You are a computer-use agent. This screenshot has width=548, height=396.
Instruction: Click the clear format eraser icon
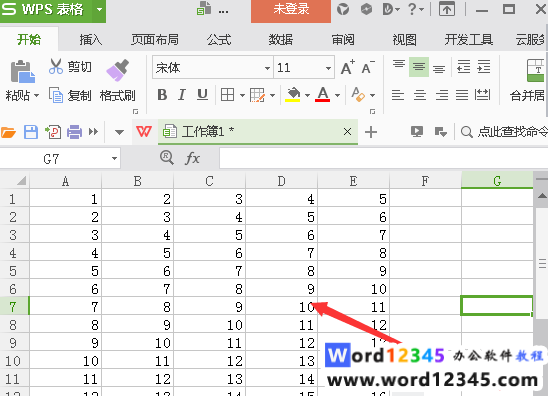click(358, 94)
